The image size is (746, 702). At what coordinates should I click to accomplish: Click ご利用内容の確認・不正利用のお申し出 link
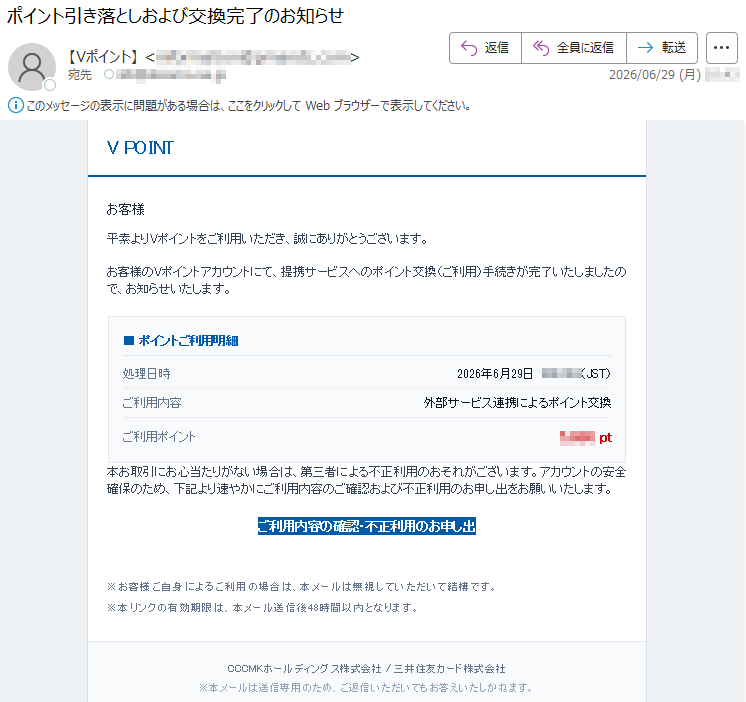click(367, 526)
